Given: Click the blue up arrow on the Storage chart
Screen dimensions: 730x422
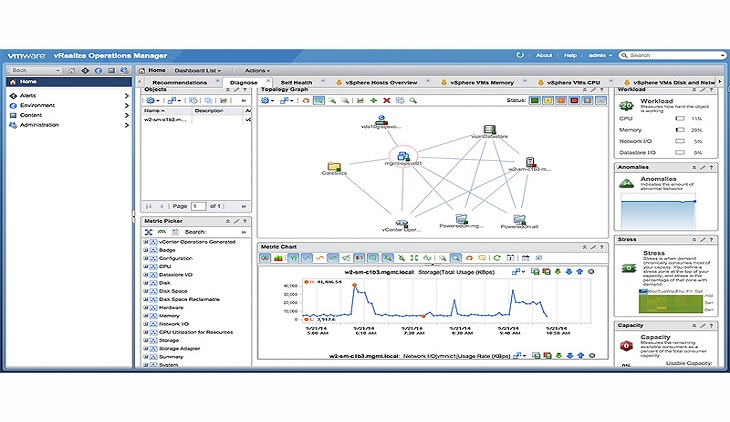Looking at the screenshot, I should pyautogui.click(x=580, y=272).
